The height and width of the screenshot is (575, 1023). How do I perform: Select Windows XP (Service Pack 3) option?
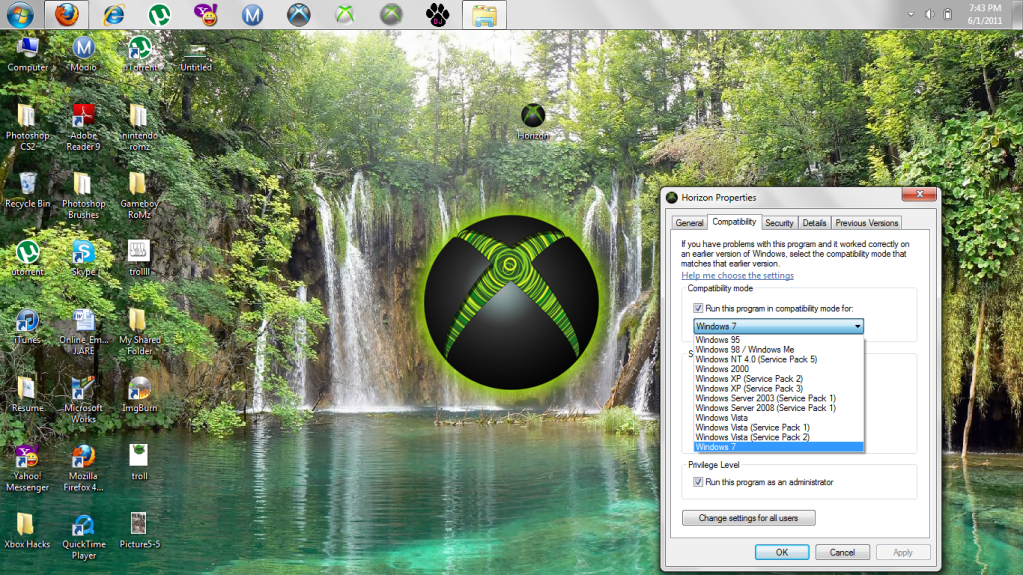(749, 388)
